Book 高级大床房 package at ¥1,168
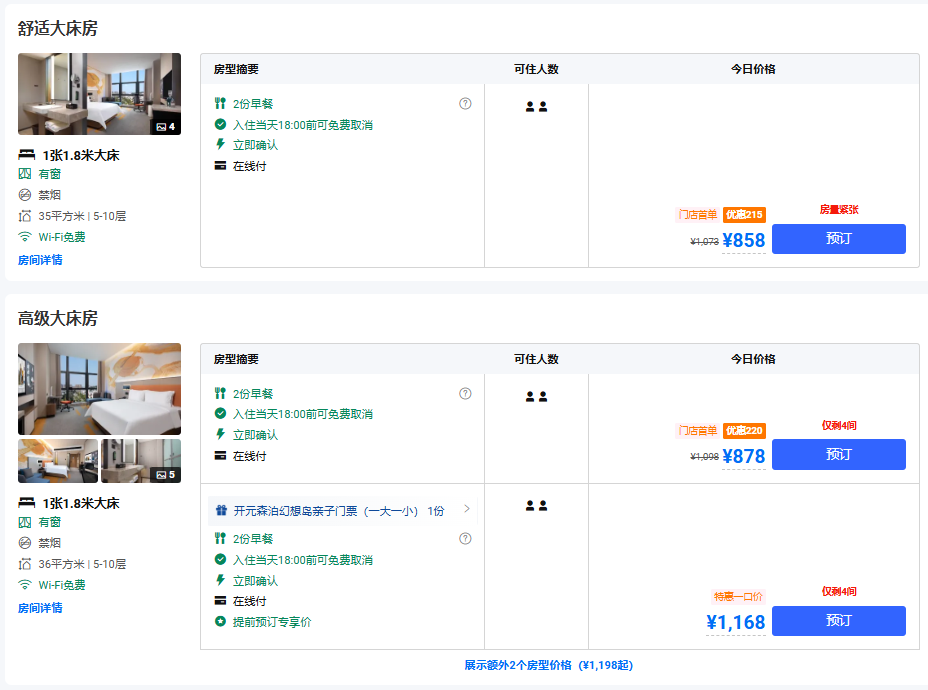The image size is (928, 690). point(838,621)
